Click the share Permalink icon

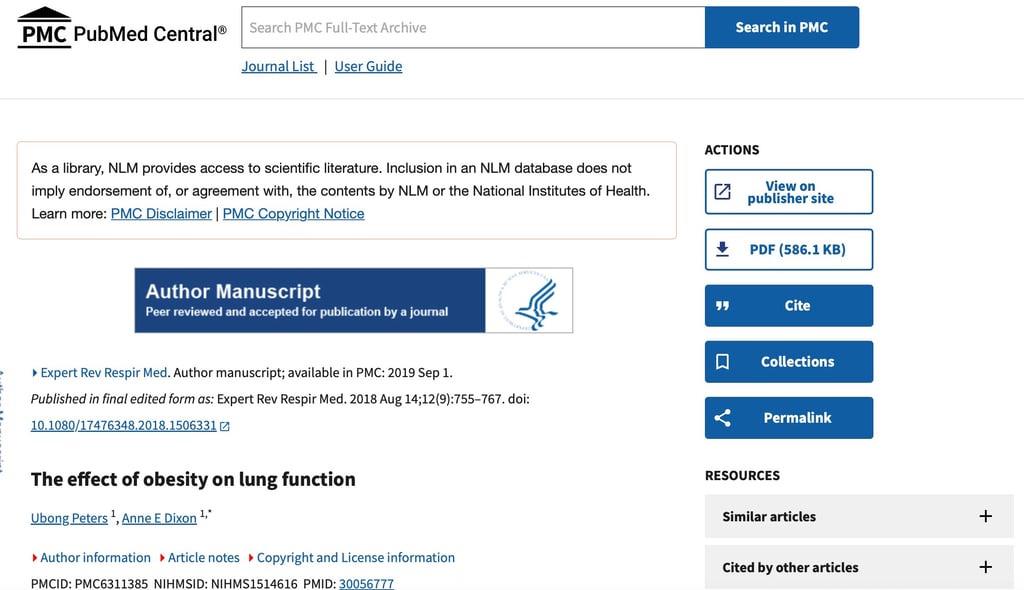point(722,418)
